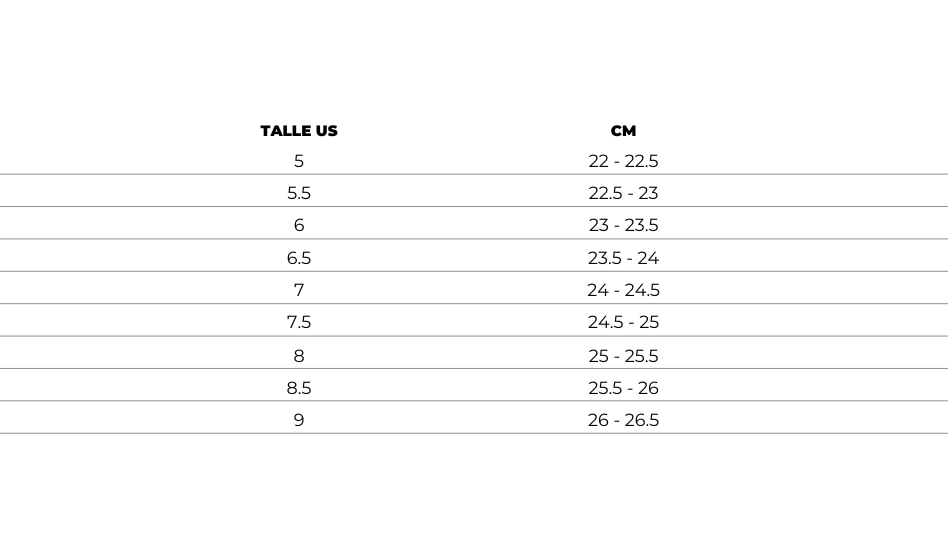Click the 23.5 - 24 cm value
This screenshot has width=948, height=557.
click(623, 258)
